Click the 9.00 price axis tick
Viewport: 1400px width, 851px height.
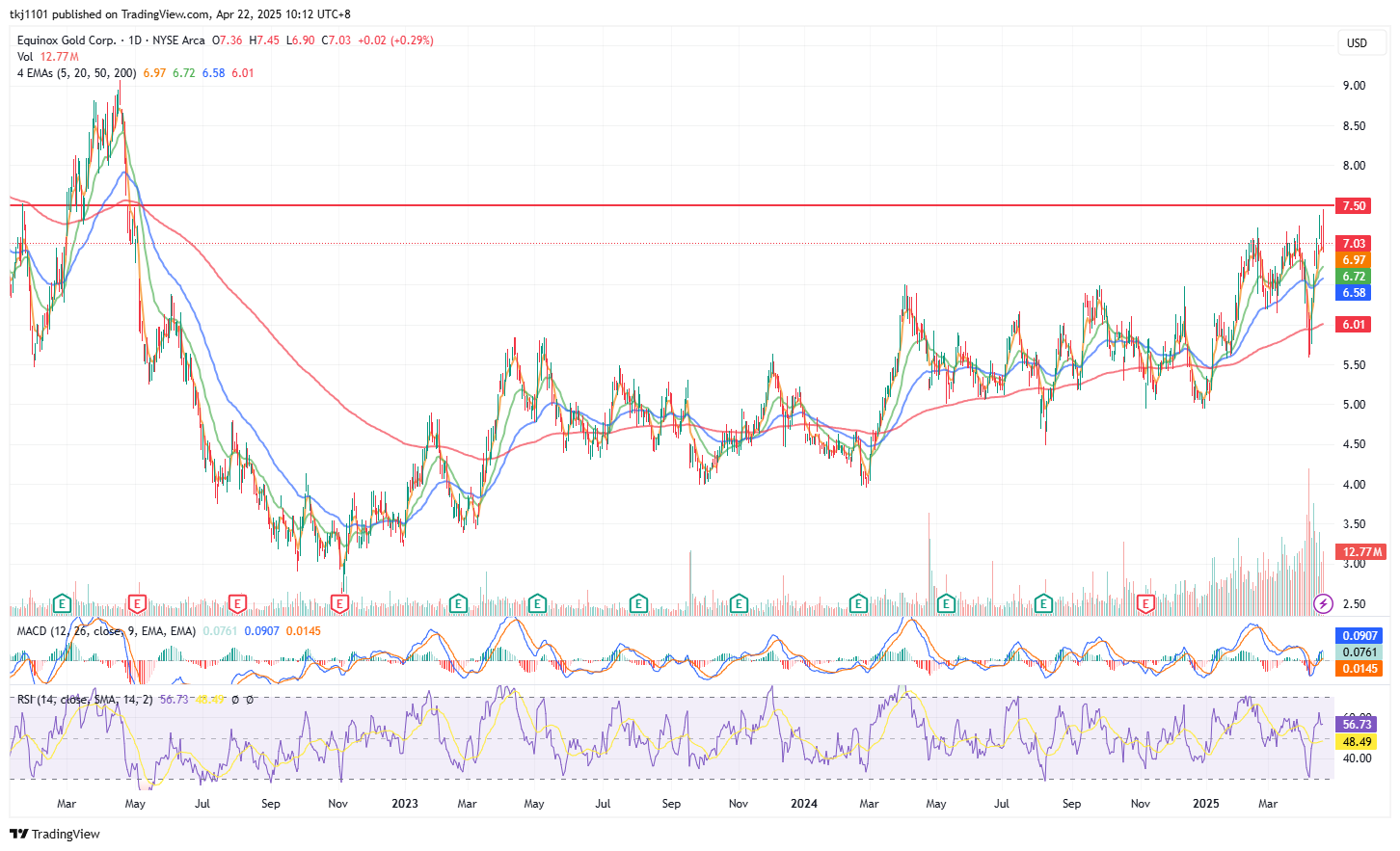pyautogui.click(x=1354, y=86)
